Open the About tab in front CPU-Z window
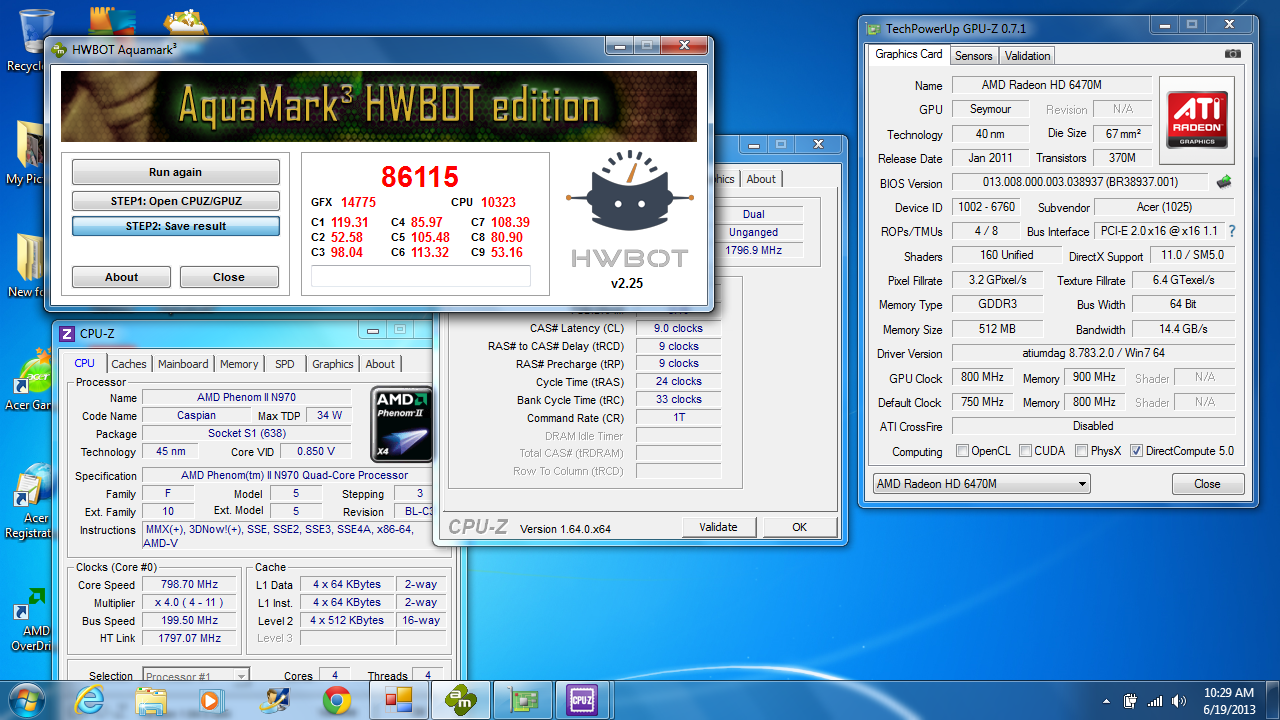 (x=380, y=364)
